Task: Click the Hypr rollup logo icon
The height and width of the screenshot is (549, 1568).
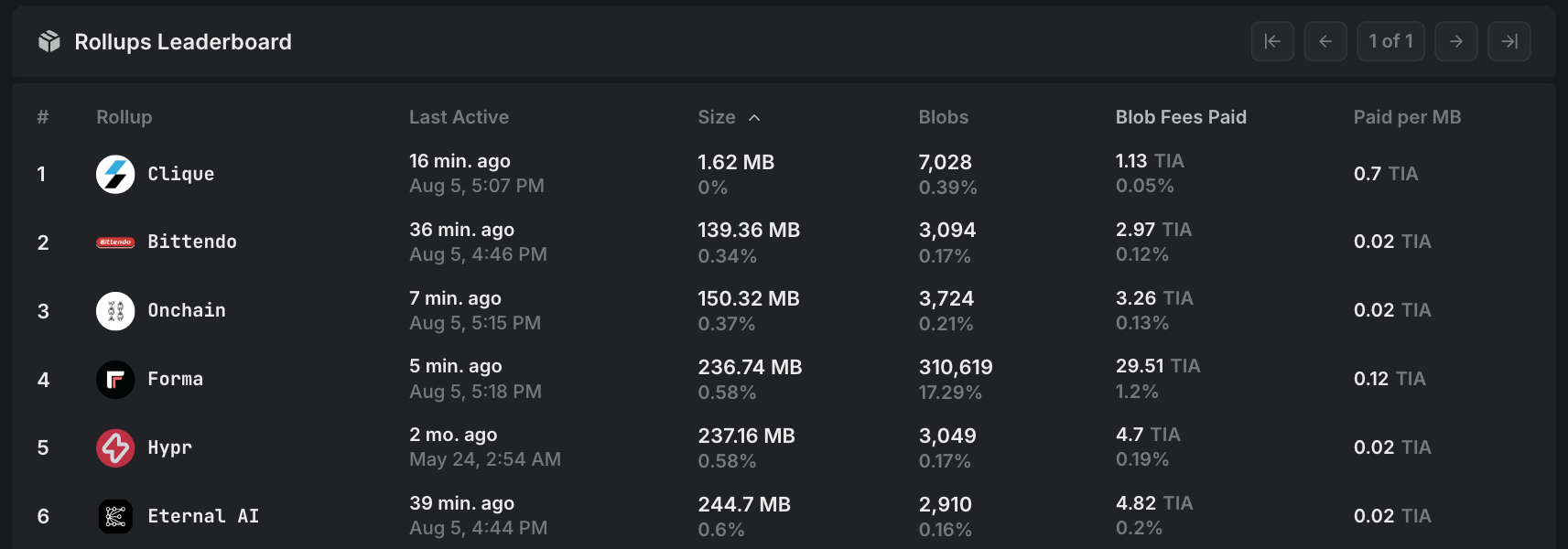Action: click(x=115, y=447)
